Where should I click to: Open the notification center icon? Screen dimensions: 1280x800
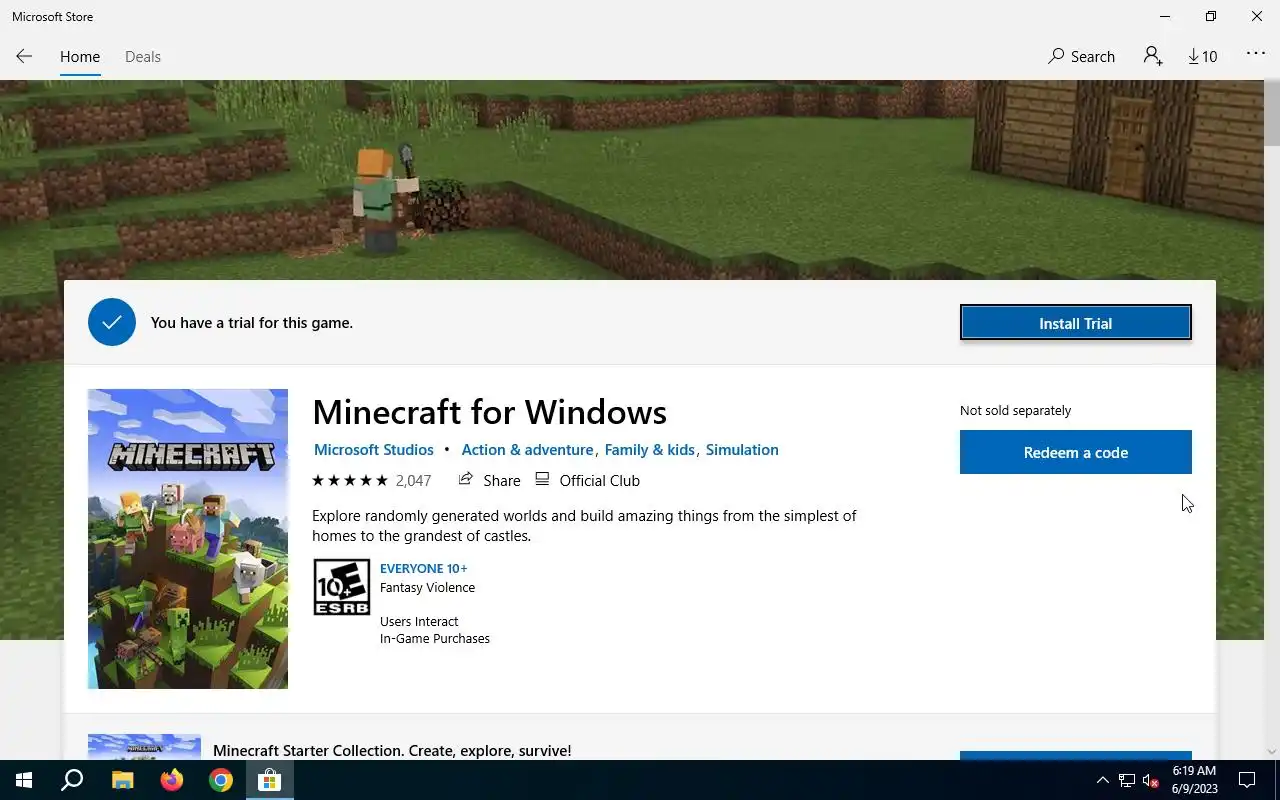1247,780
